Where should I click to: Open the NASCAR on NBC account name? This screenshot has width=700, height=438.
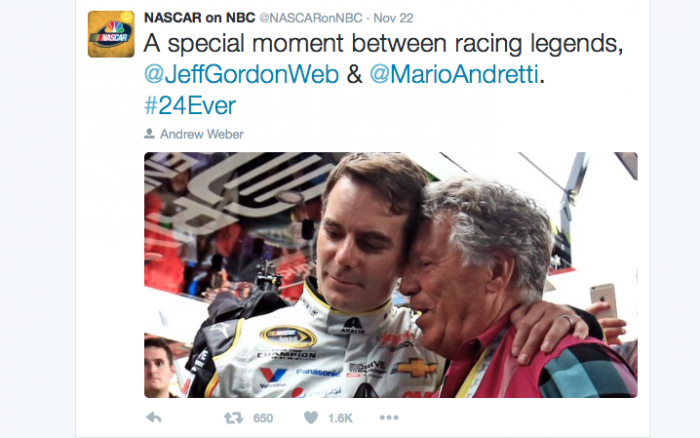200,18
